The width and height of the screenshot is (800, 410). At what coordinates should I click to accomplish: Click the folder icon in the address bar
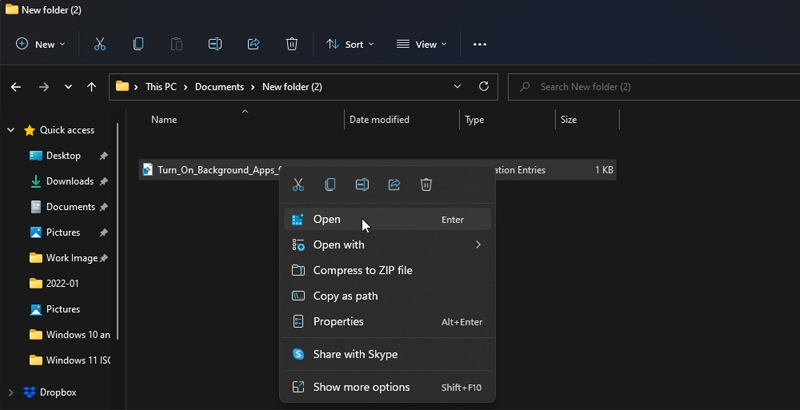122,86
